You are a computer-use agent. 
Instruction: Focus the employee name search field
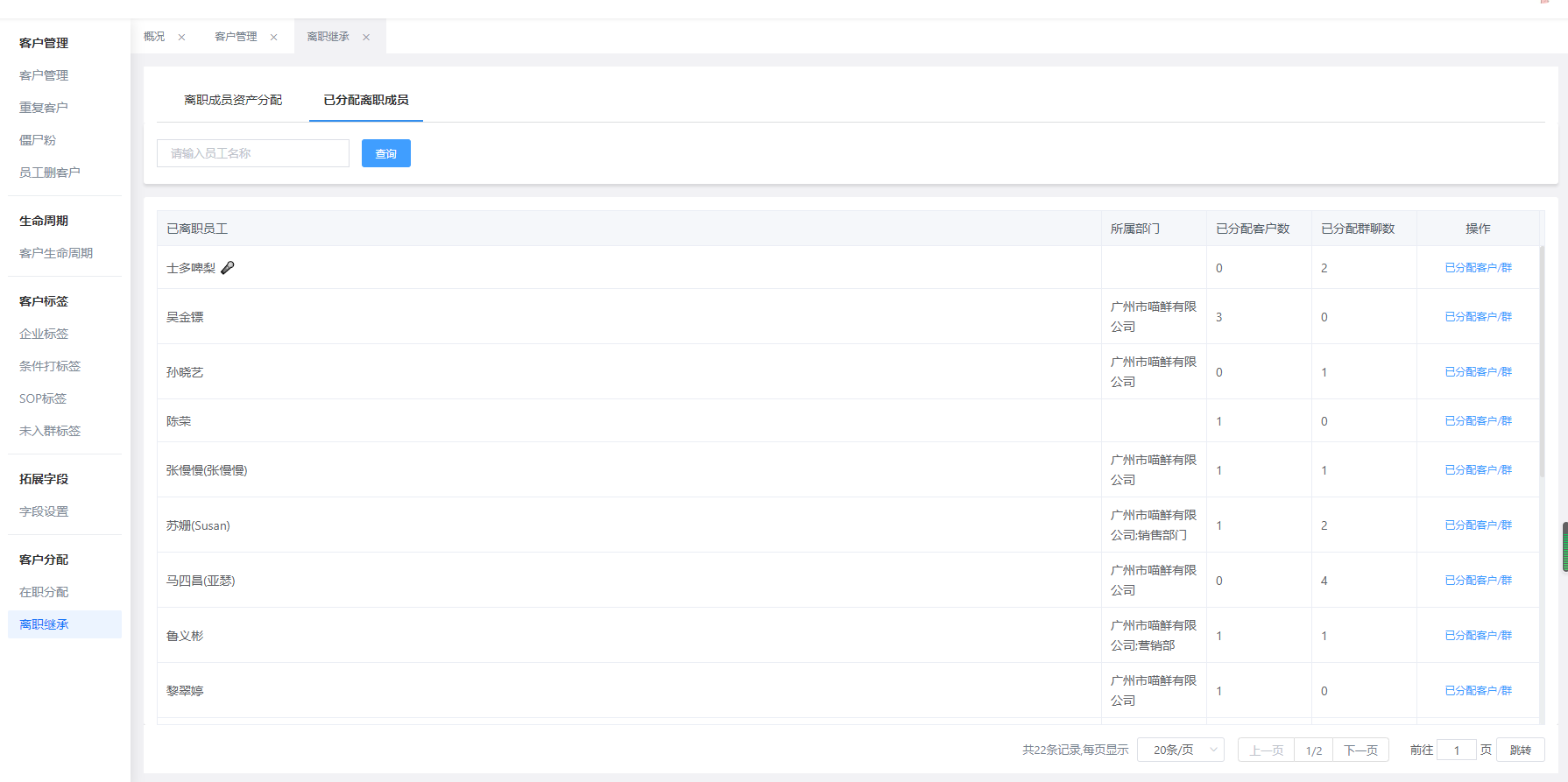click(x=253, y=153)
